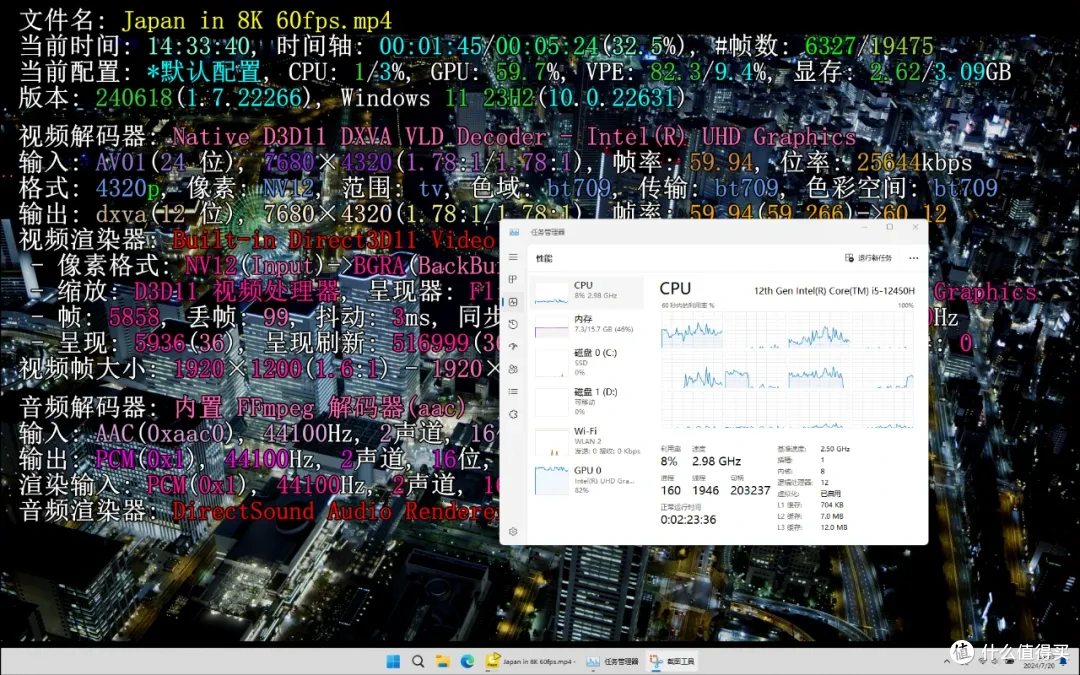Open App history page in Task Manager sidebar

point(513,324)
